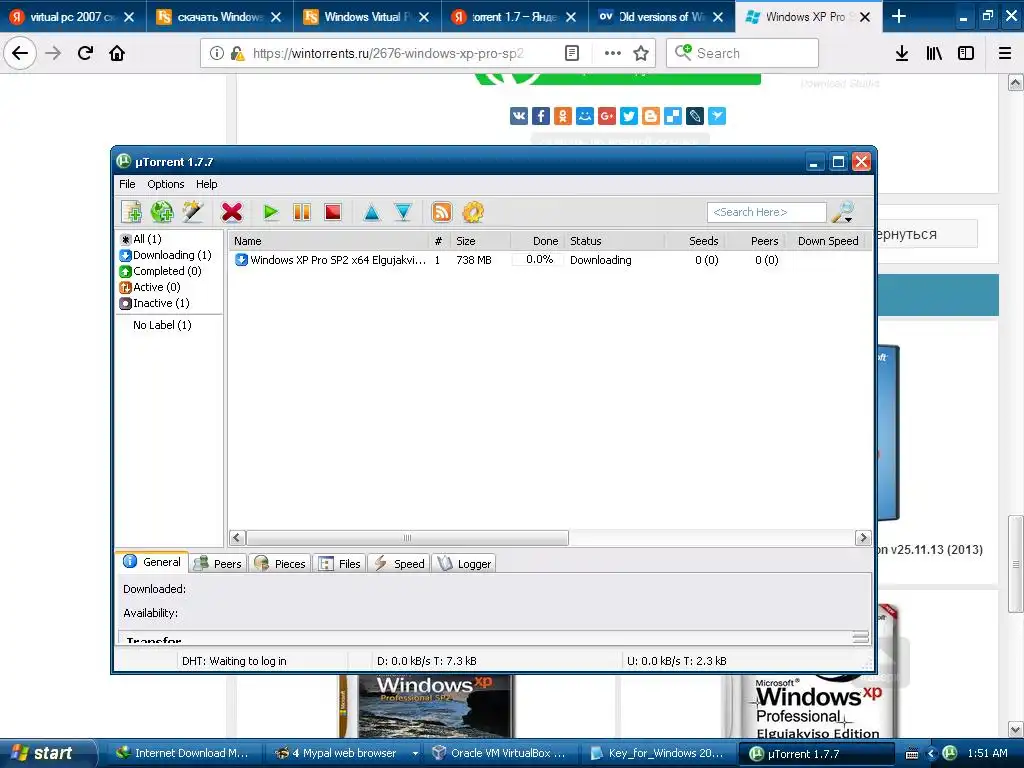Click Windows Start button
This screenshot has height=768, width=1024.
(x=46, y=753)
